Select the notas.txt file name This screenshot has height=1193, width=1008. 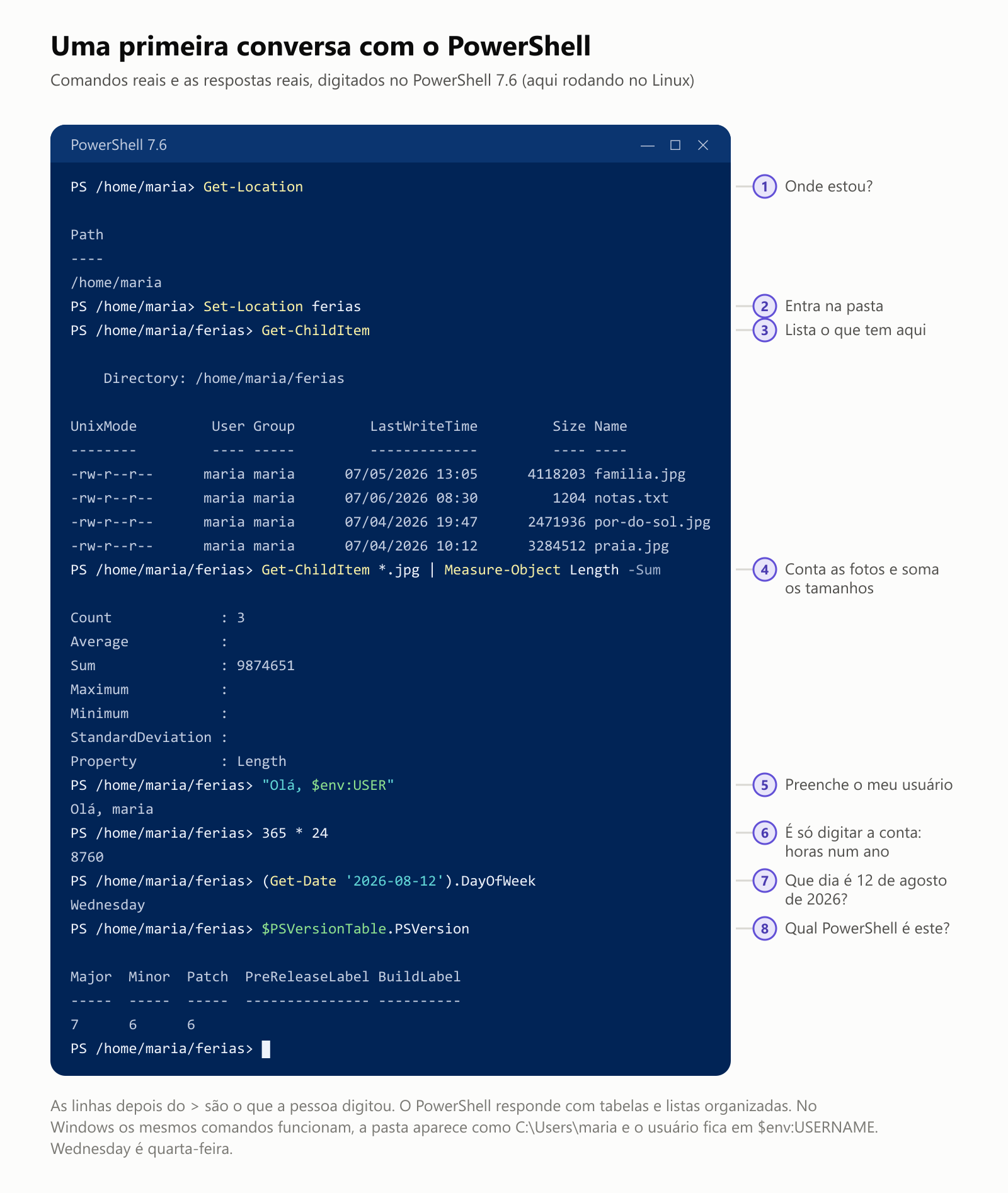pyautogui.click(x=631, y=498)
